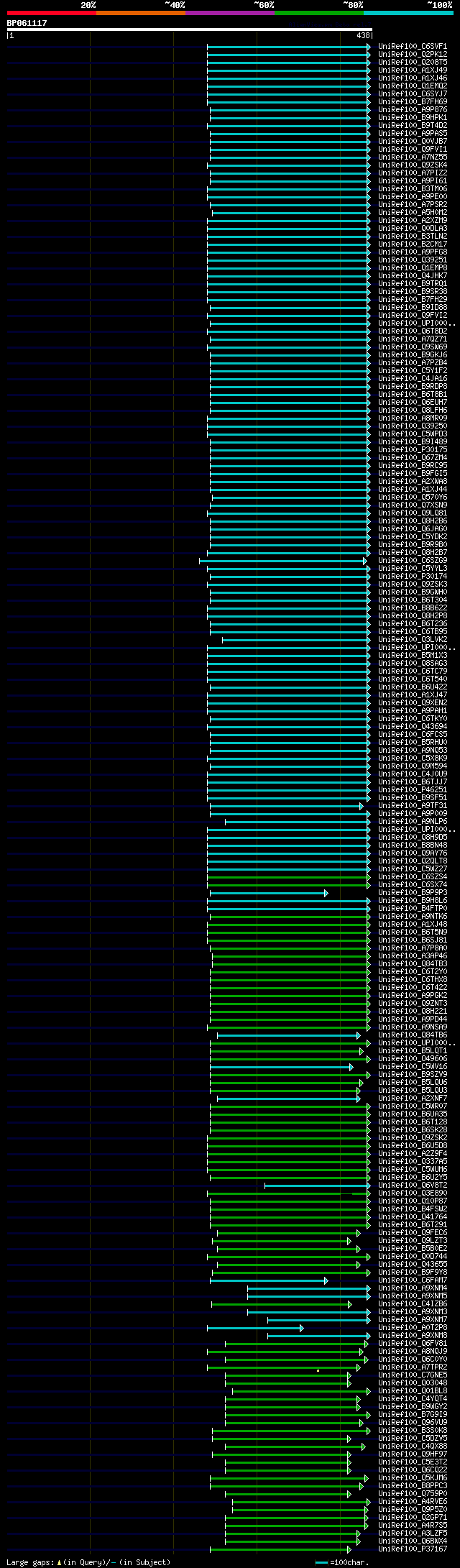Viewport: 460px width, 1568px height.
Task: Select the label UniRef100_Q9HF97
Action: 413,1454
